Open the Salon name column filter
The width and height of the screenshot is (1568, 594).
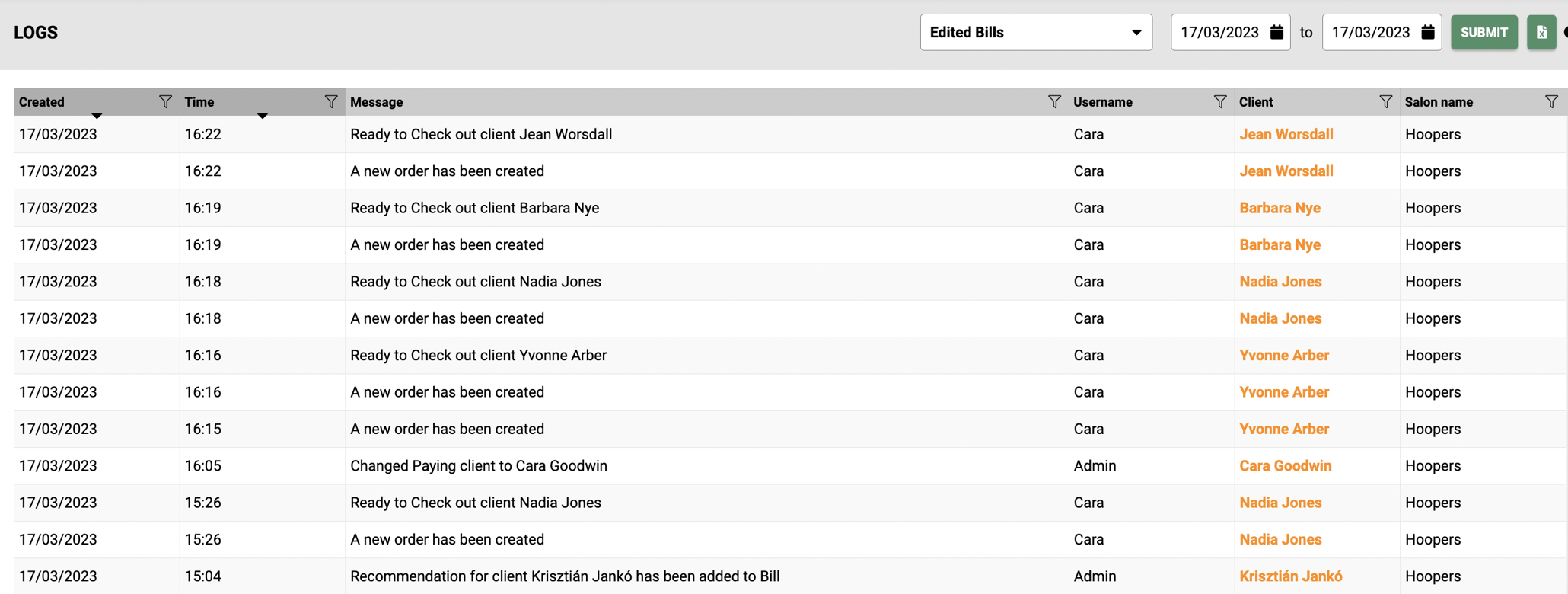point(1551,102)
